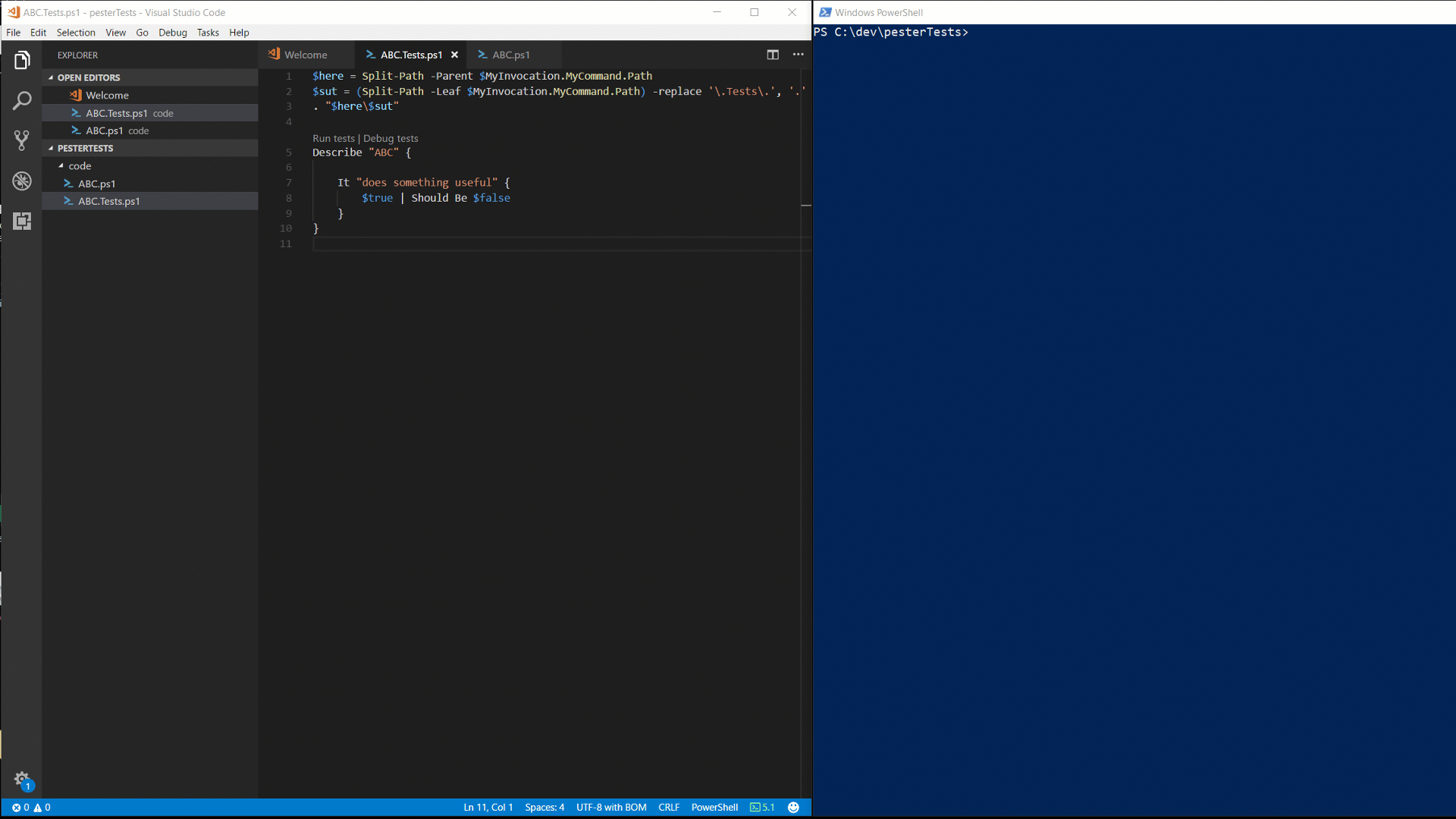Select ABC.ps1 in the code folder
This screenshot has height=819, width=1456.
pyautogui.click(x=96, y=184)
